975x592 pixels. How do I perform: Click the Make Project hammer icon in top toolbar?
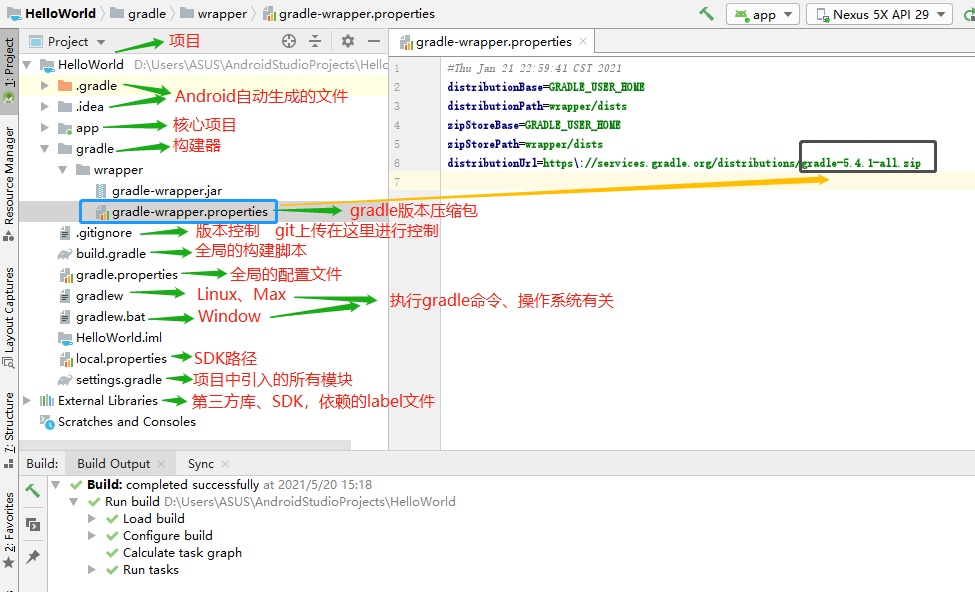pos(706,14)
